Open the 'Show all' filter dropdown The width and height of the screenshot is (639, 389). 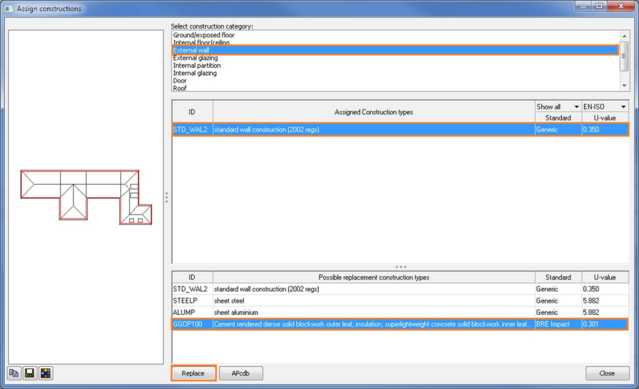(x=558, y=106)
